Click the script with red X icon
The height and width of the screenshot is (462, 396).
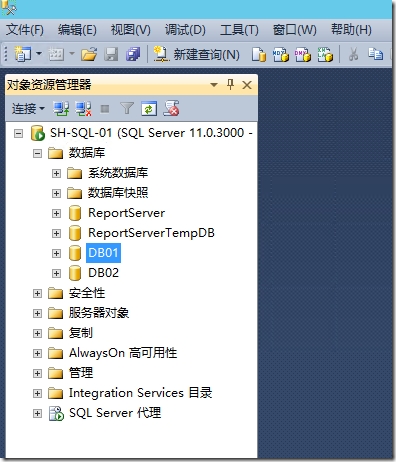click(x=171, y=109)
